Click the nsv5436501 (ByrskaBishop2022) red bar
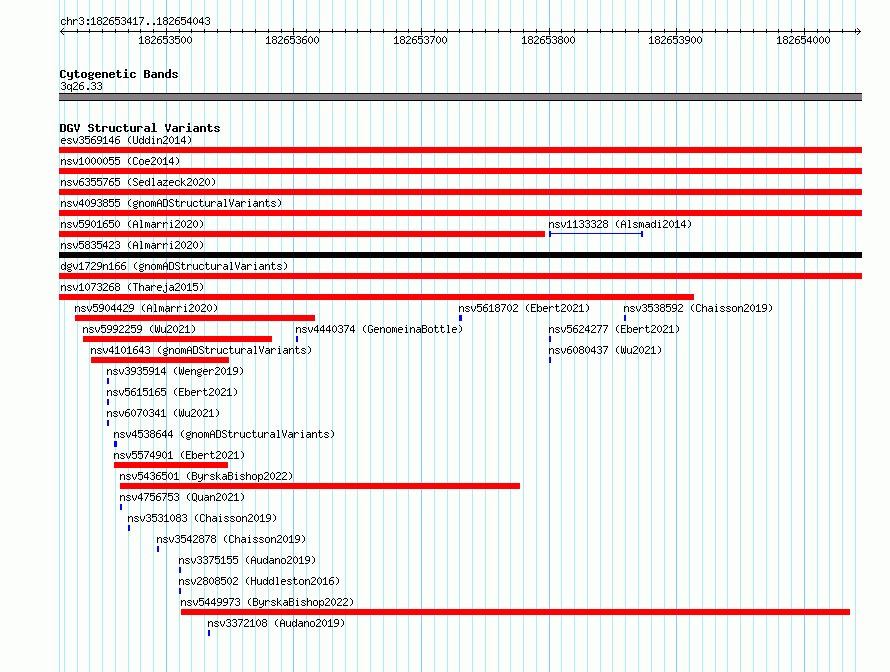The height and width of the screenshot is (672, 890). 320,486
